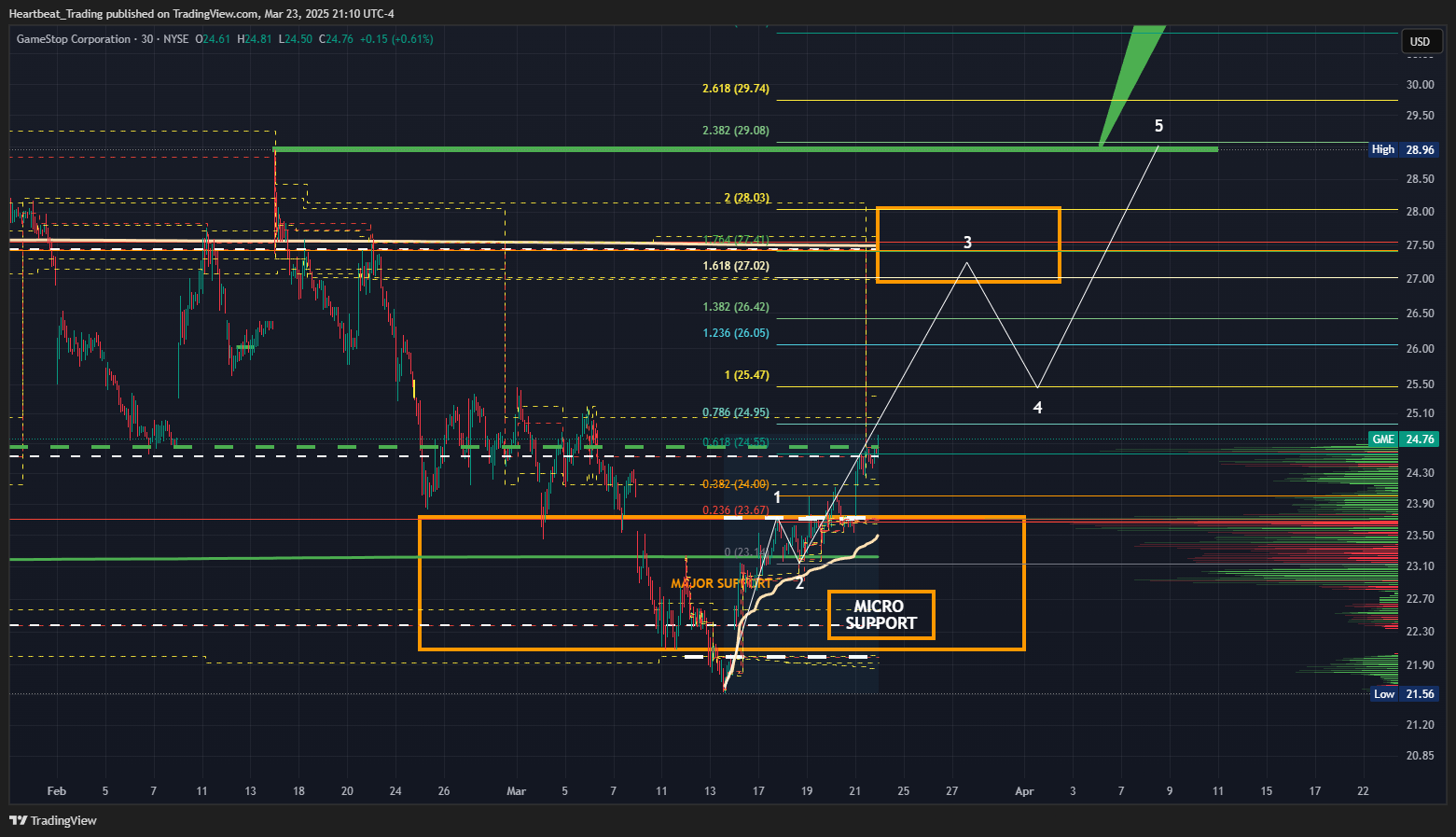Select the GameStop Corporation symbol title
Viewport: 1456px width, 837px height.
click(x=74, y=39)
